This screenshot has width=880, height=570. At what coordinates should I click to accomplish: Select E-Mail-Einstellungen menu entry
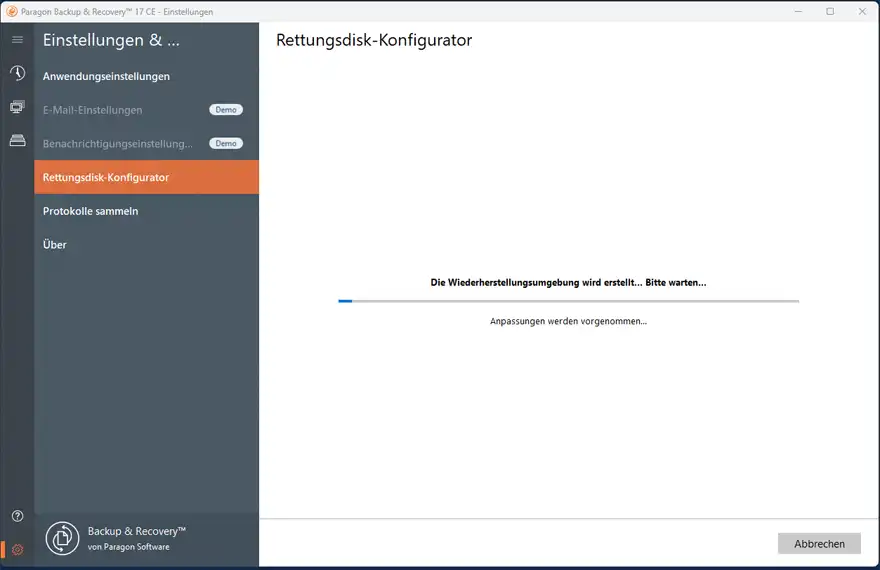(x=146, y=110)
